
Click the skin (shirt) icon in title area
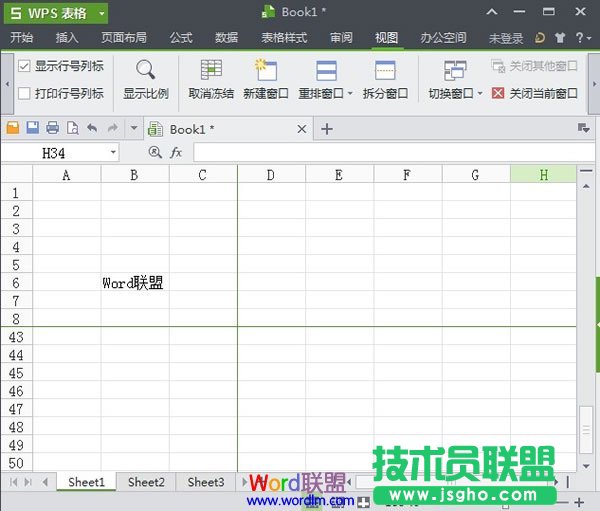[560, 38]
